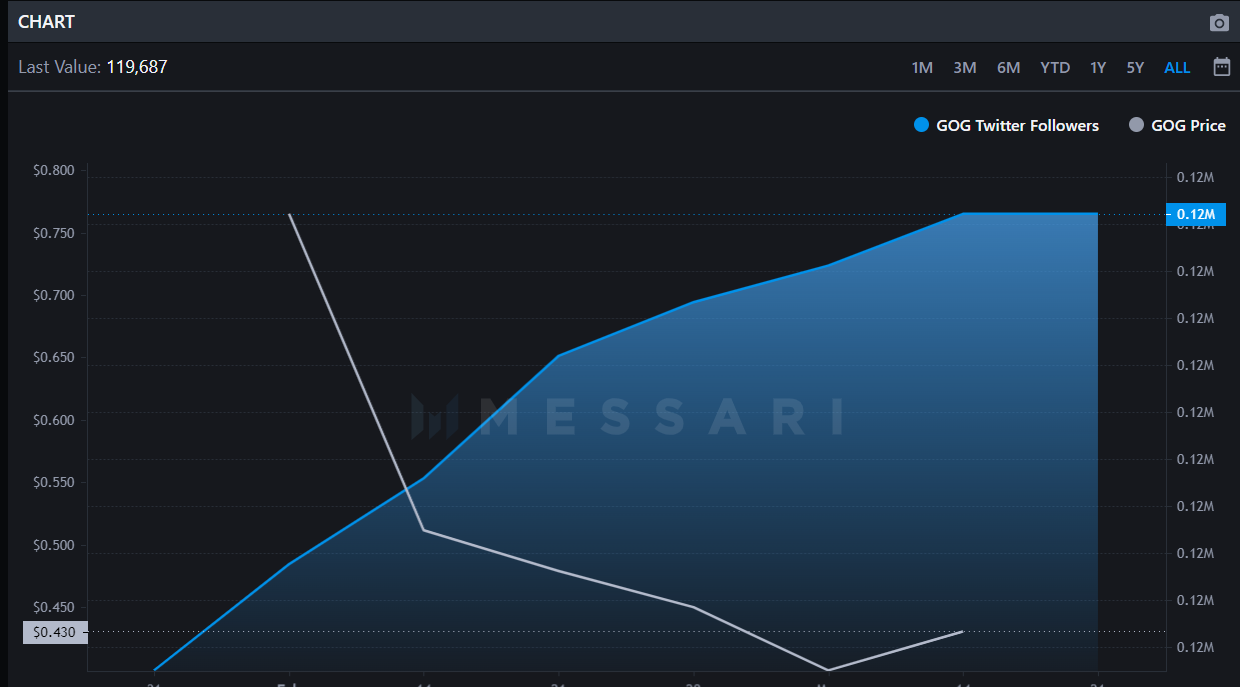Open the calendar date range picker
The height and width of the screenshot is (687, 1240).
[1221, 67]
